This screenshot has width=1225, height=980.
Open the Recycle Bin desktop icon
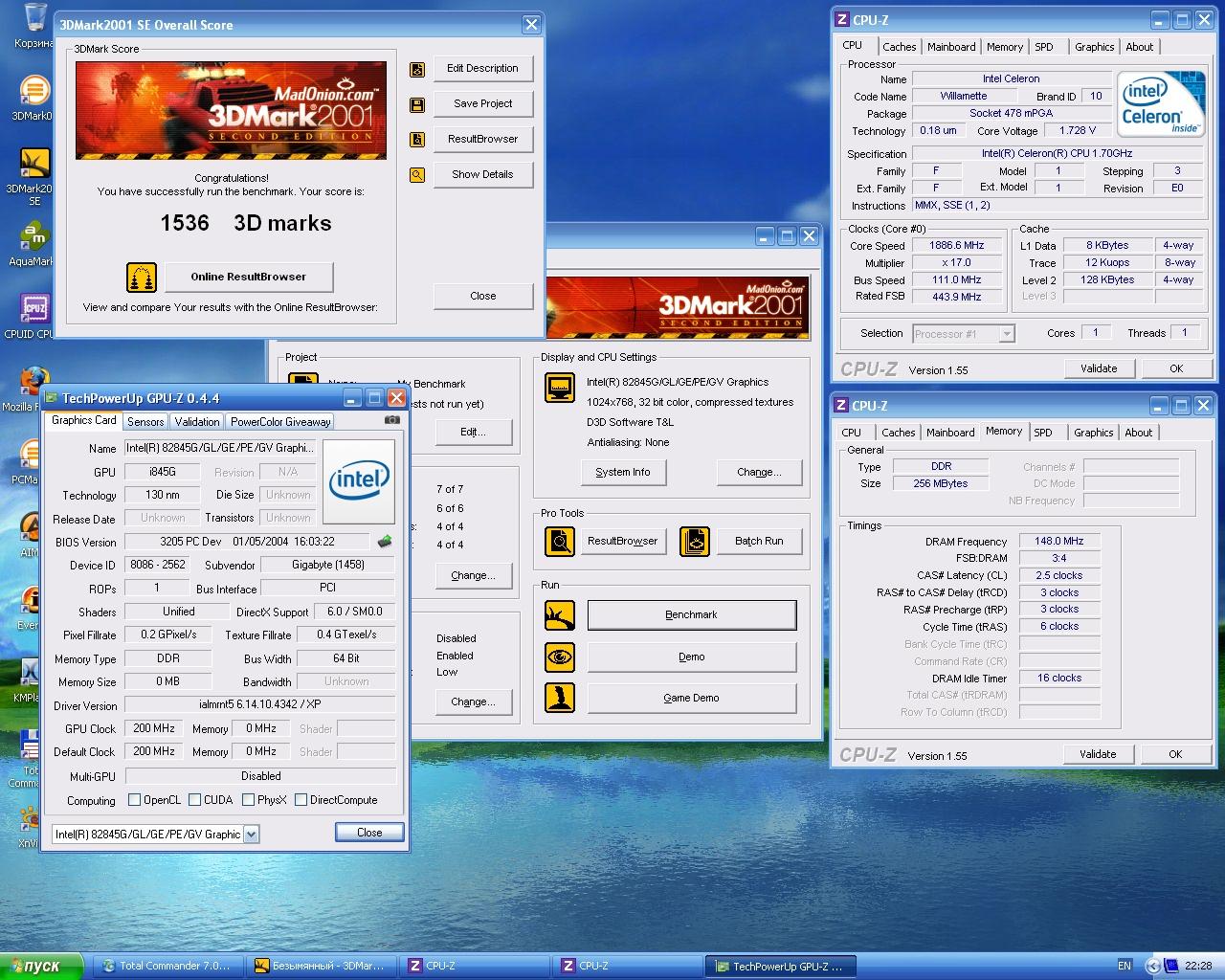click(34, 26)
